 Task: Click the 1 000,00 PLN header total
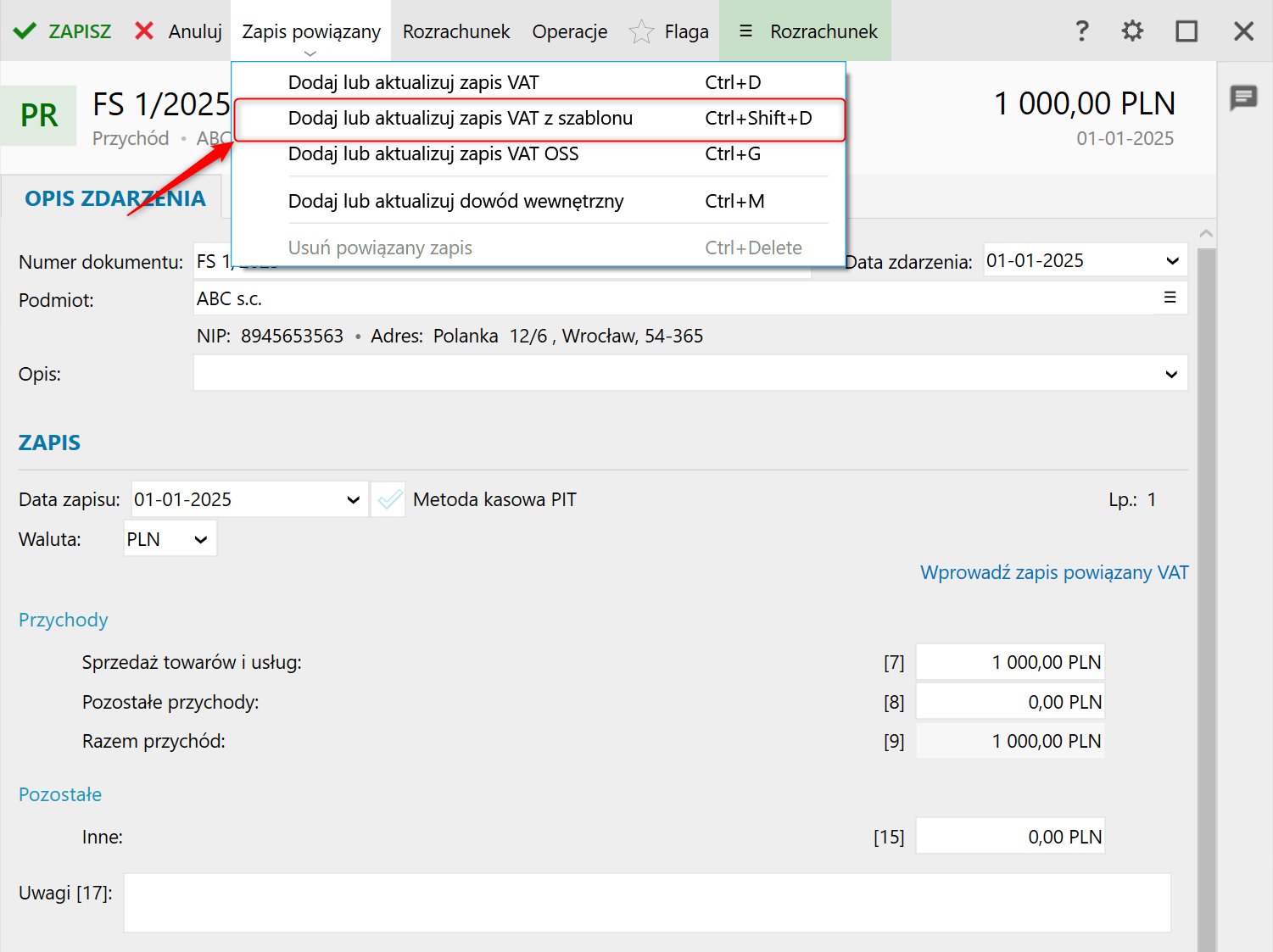(x=1085, y=103)
